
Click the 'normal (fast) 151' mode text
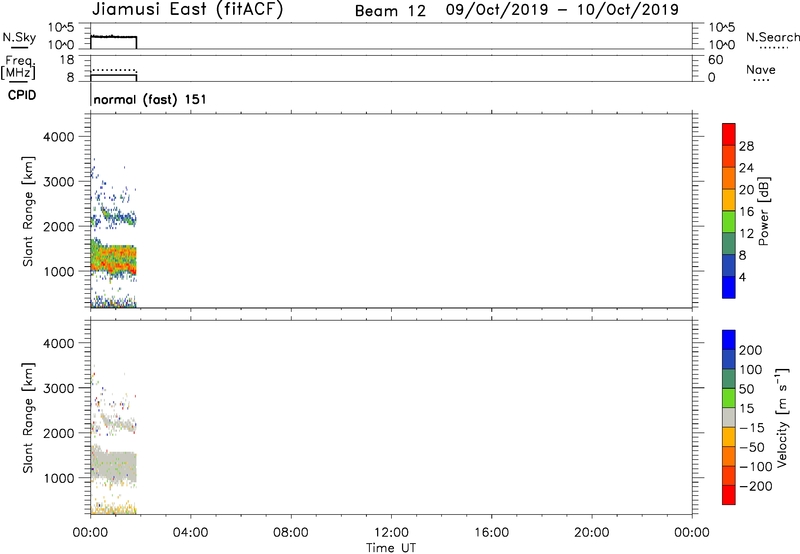tap(150, 99)
